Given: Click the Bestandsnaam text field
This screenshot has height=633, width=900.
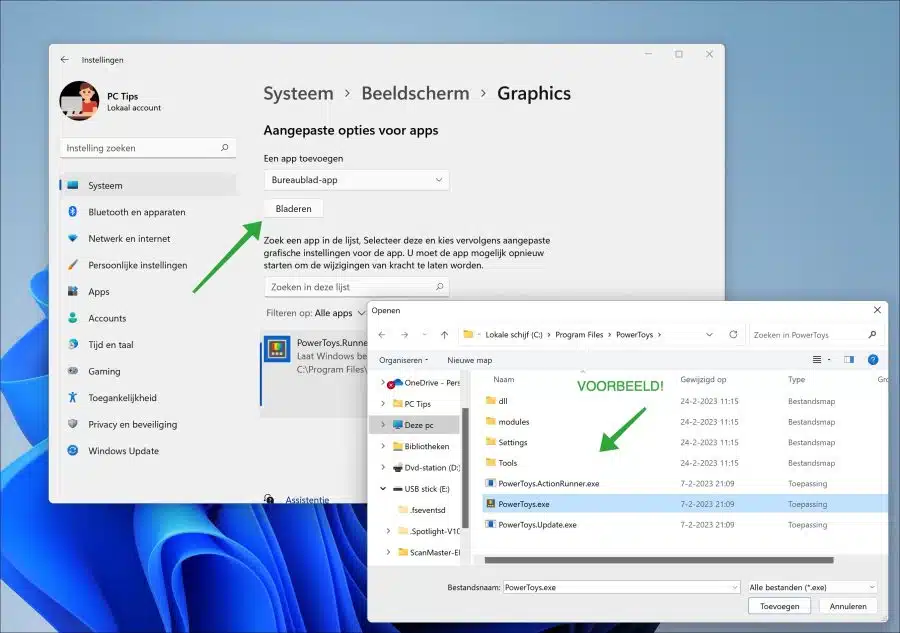Looking at the screenshot, I should coord(621,587).
